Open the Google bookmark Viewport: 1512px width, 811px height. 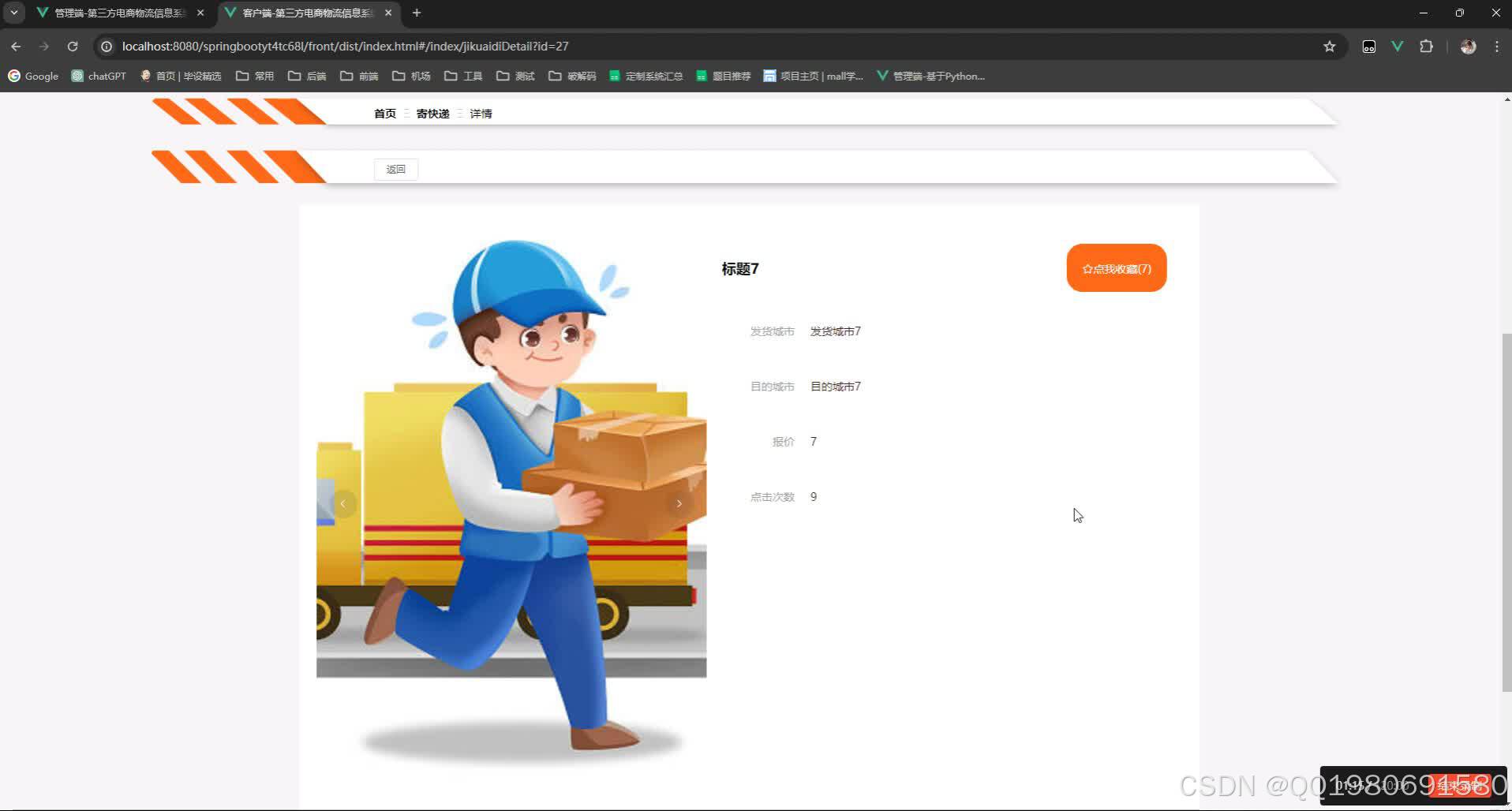[33, 76]
